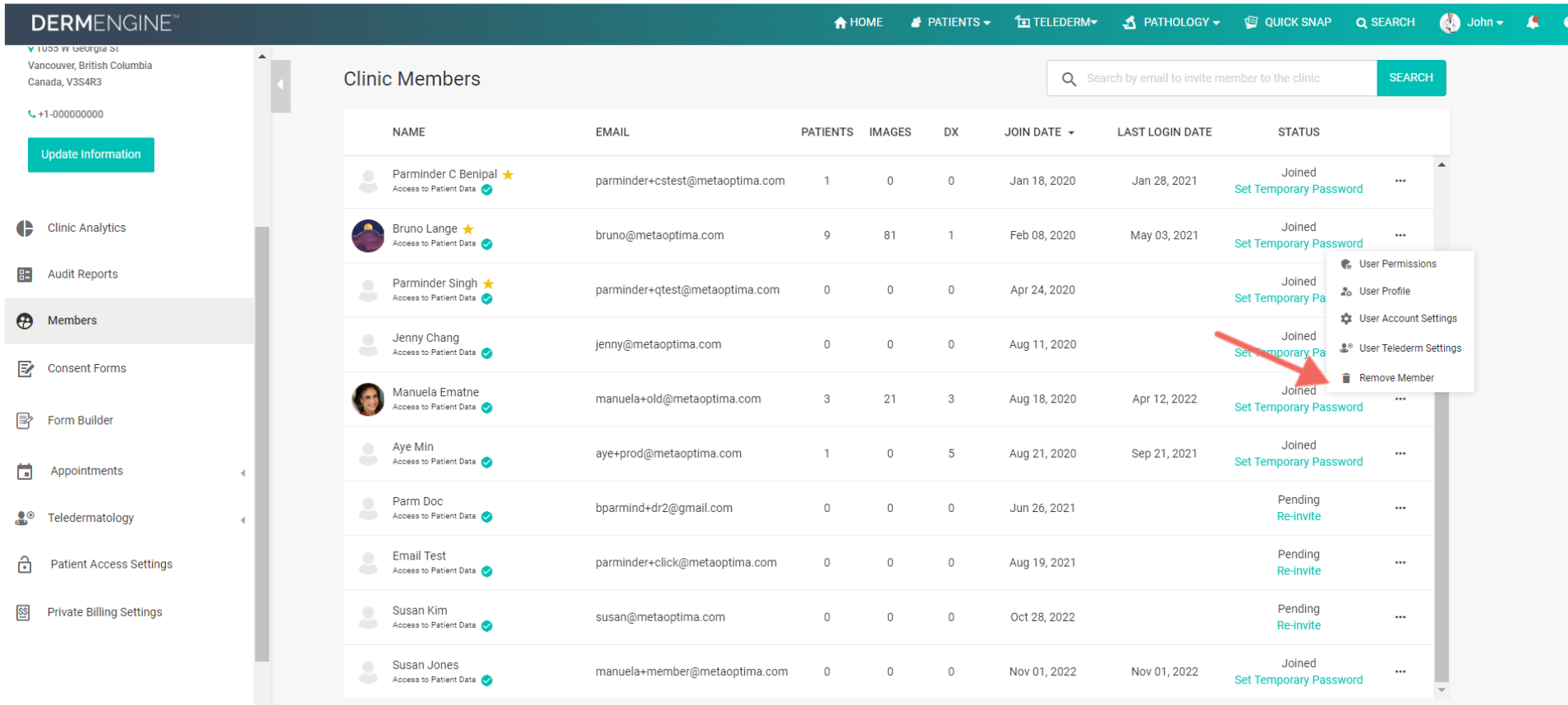Screen dimensions: 1568x705
Task: Open Private Billing Settings
Action: click(104, 612)
